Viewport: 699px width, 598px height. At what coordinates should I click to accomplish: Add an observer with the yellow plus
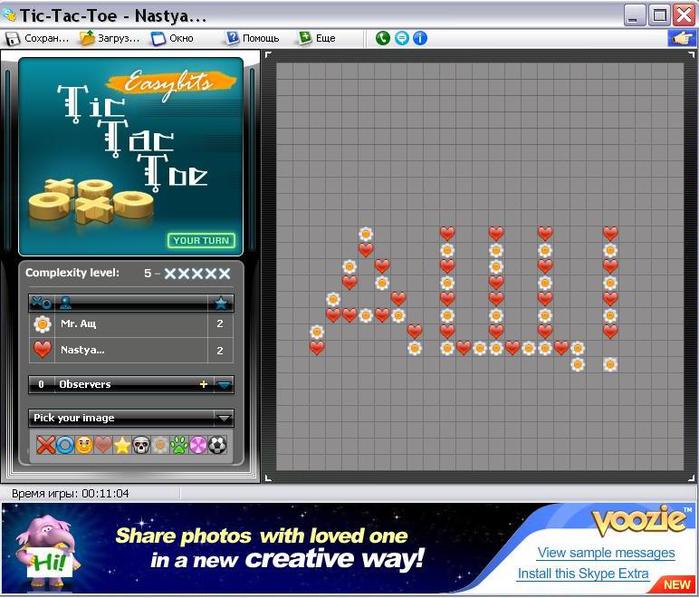[204, 384]
